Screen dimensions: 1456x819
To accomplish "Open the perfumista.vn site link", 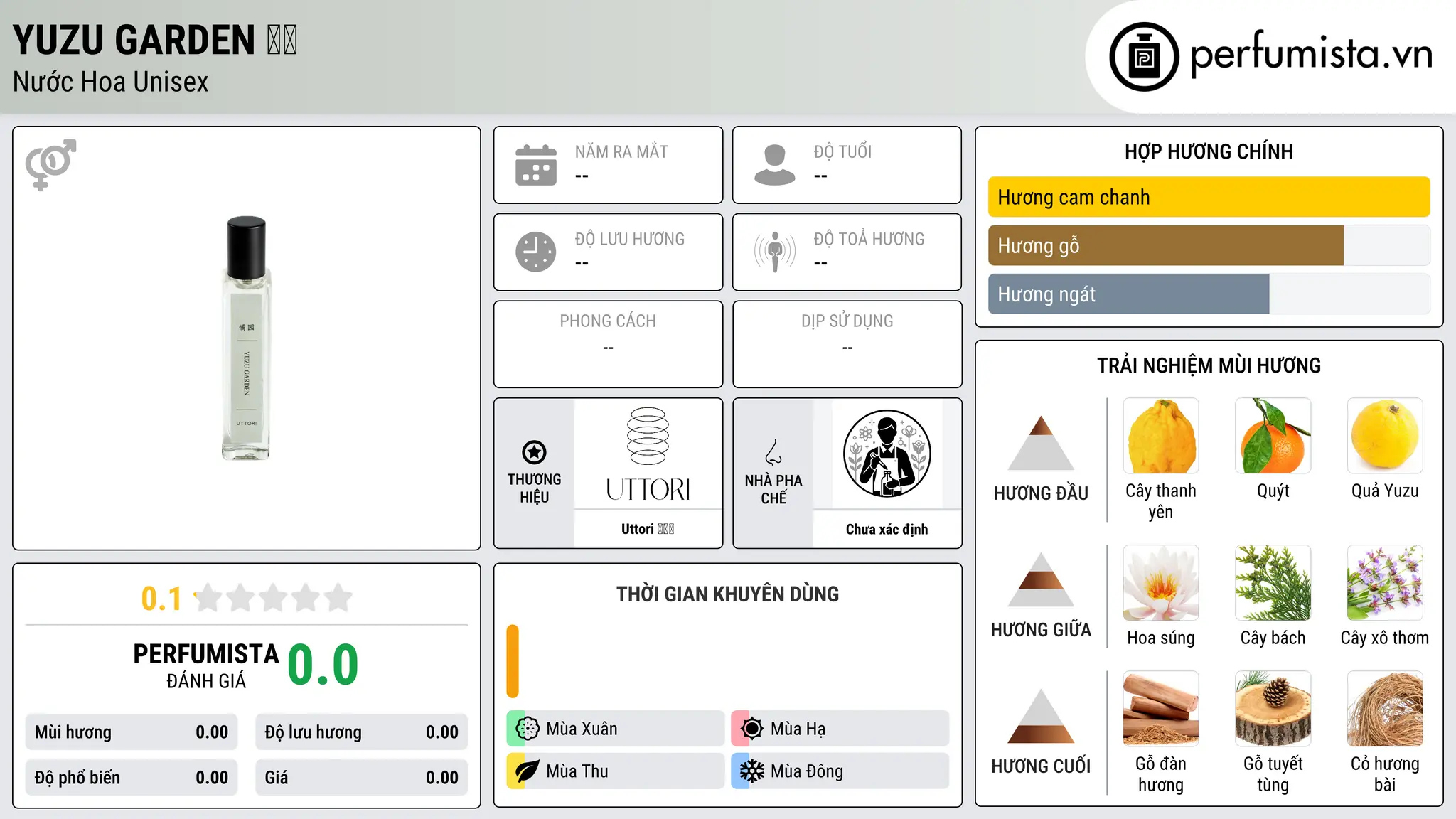I will [1311, 54].
